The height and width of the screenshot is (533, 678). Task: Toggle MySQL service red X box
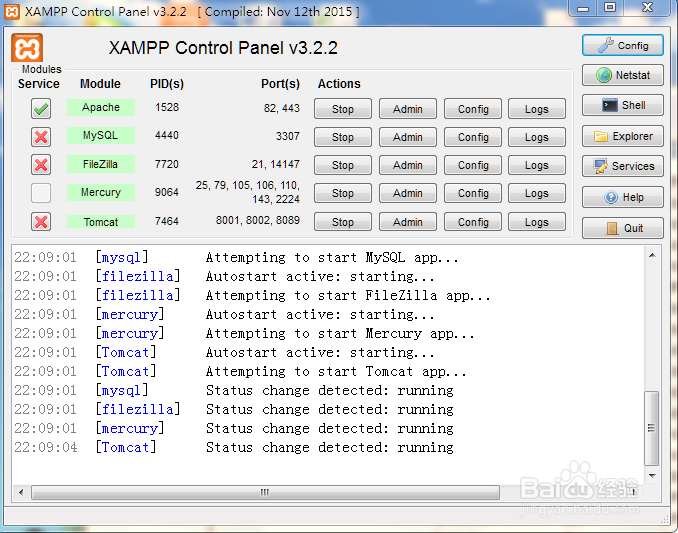41,137
